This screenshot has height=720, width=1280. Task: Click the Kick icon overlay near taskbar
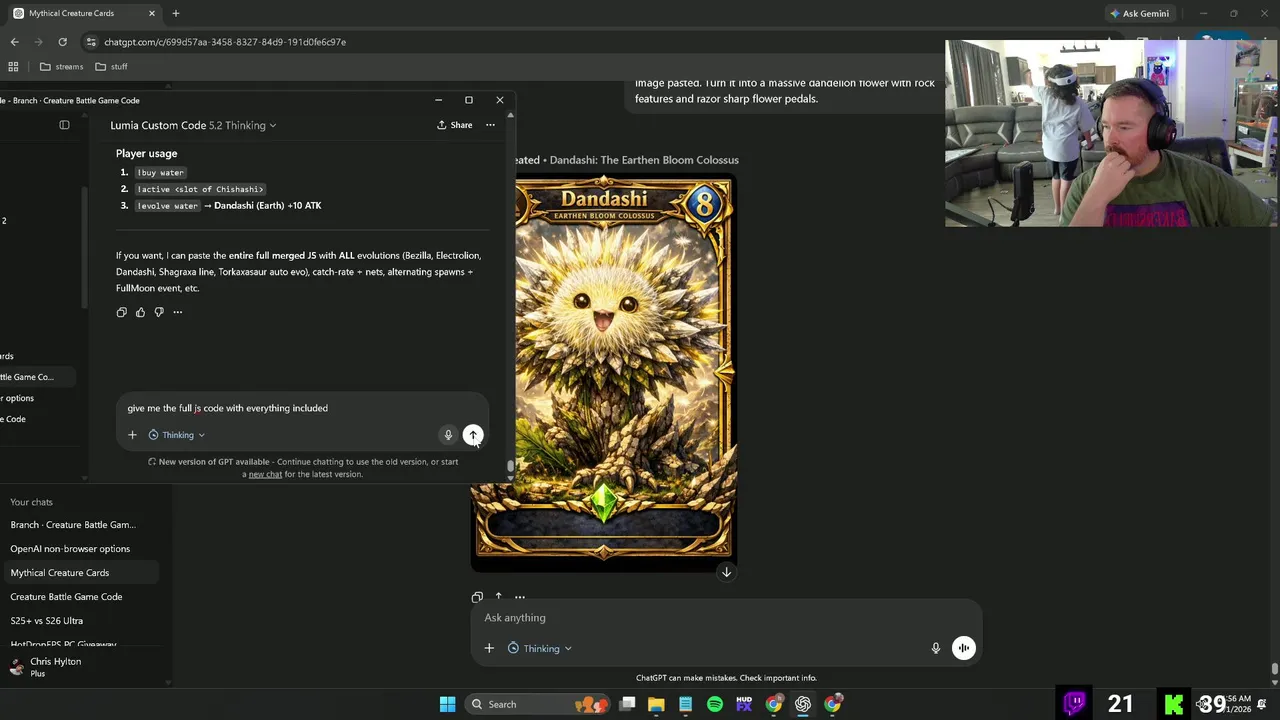pyautogui.click(x=1173, y=703)
